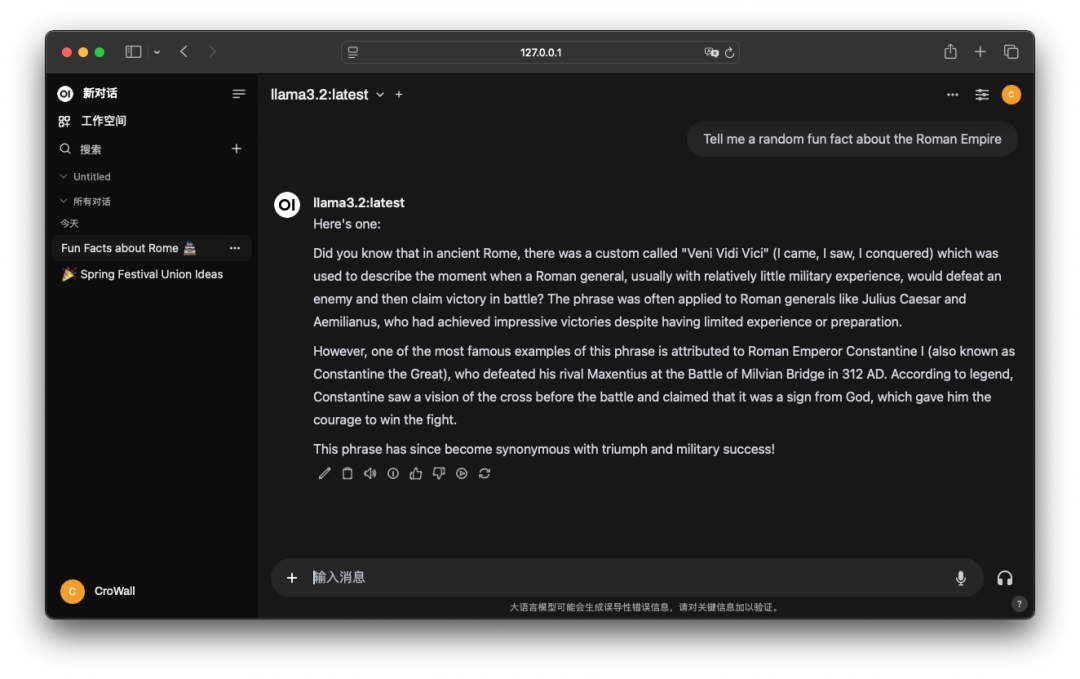Open the llama3.2:latest model selector dropdown
The height and width of the screenshot is (679, 1080).
pyautogui.click(x=327, y=94)
